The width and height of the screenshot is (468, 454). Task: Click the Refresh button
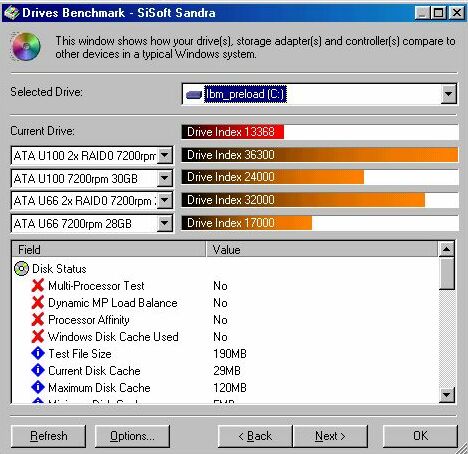point(48,436)
